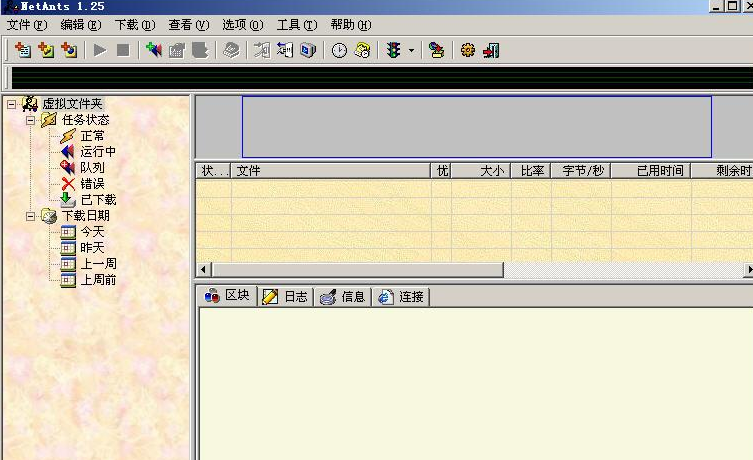Open the 选项(O) menu
The width and height of the screenshot is (753, 460).
click(243, 25)
